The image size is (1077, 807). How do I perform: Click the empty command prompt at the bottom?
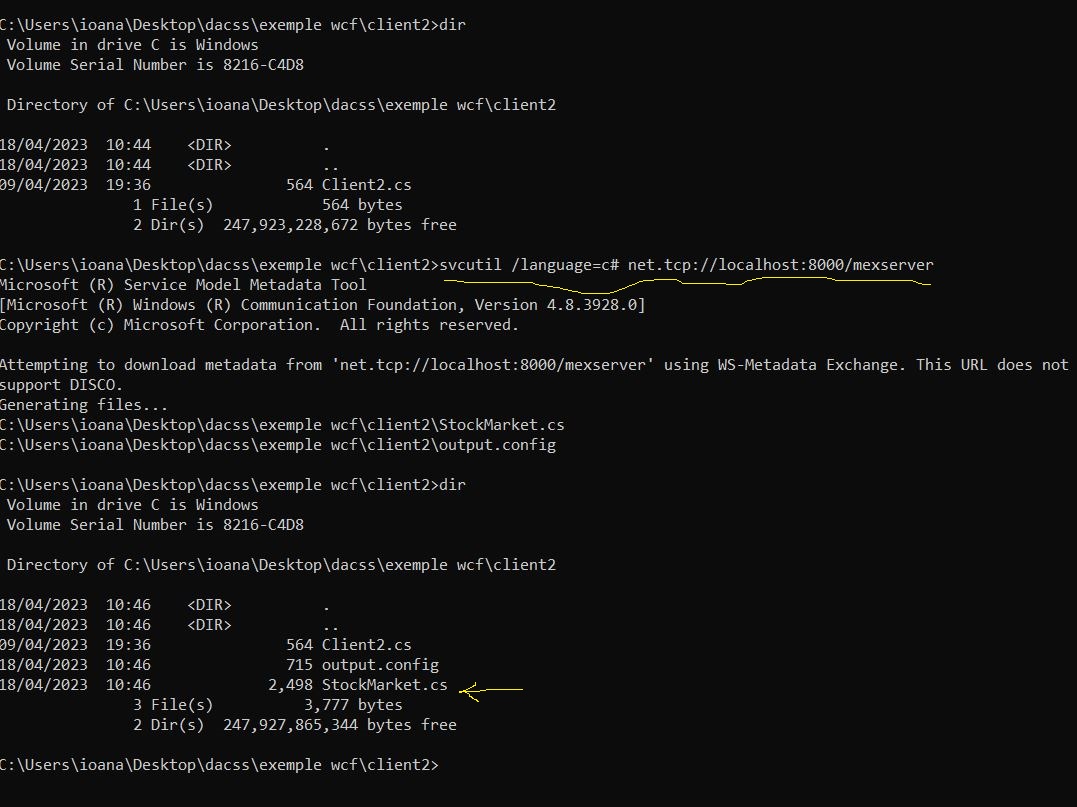coord(218,765)
